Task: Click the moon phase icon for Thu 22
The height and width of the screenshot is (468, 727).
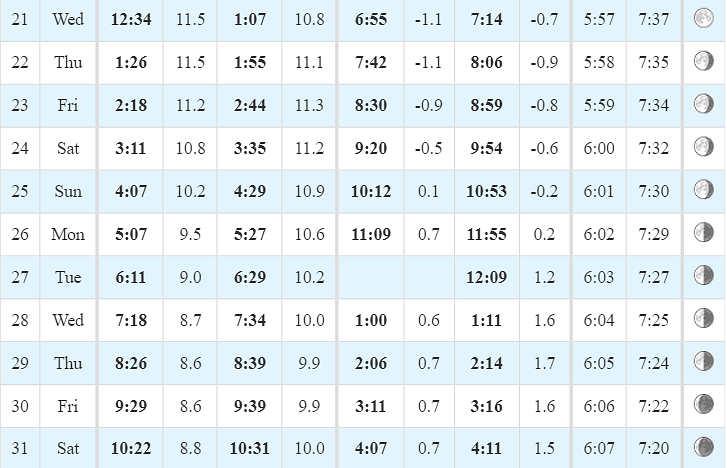Action: pos(703,61)
